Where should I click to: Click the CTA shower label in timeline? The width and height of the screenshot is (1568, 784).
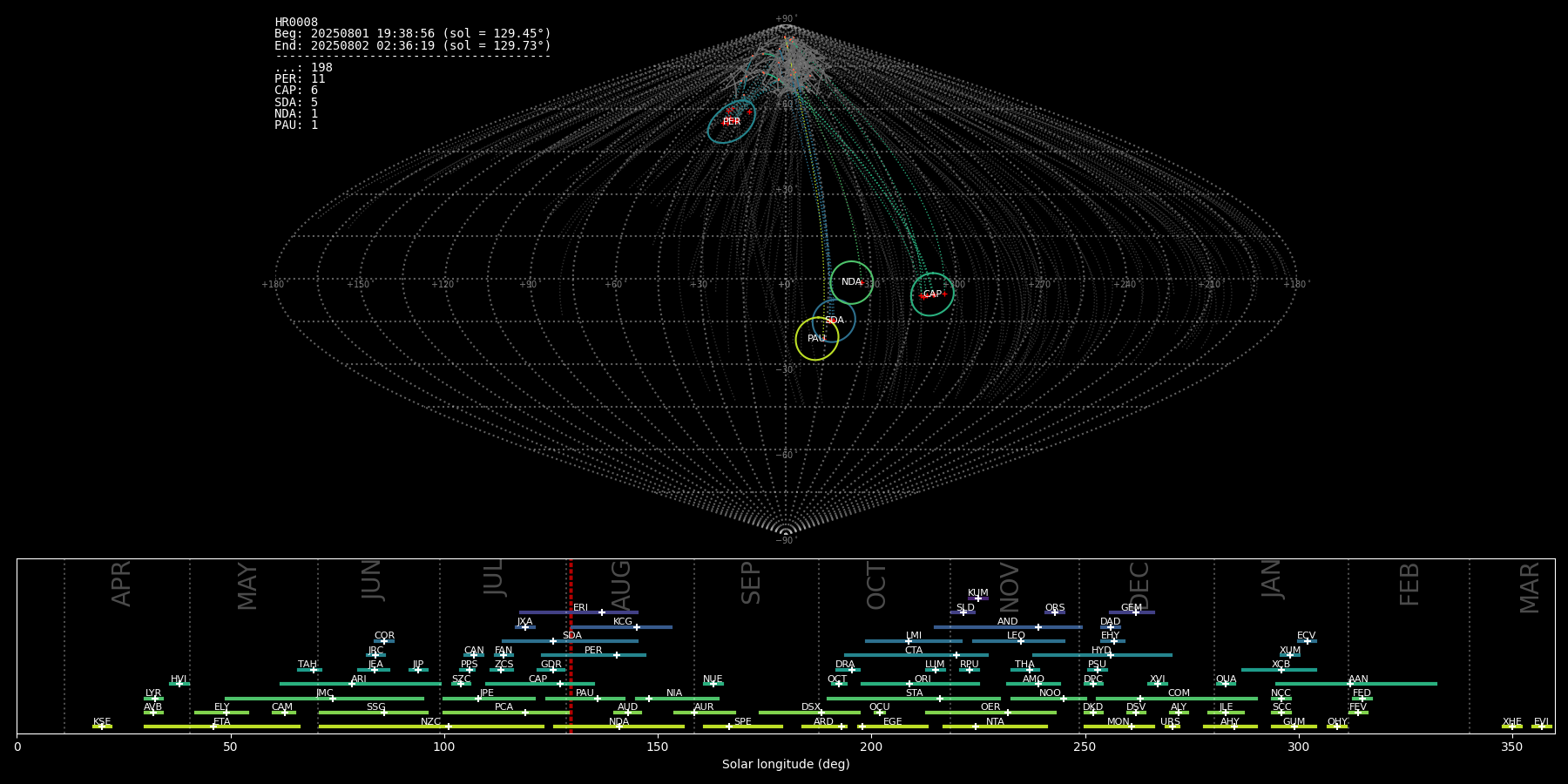[914, 651]
